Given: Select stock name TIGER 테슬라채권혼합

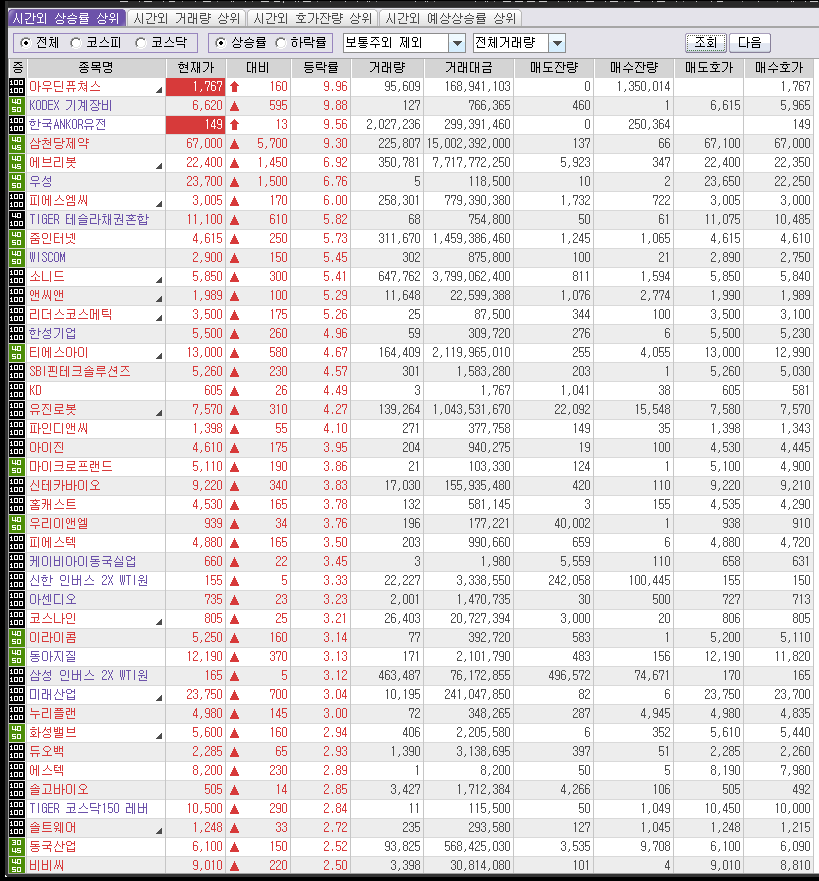Looking at the screenshot, I should click(89, 220).
